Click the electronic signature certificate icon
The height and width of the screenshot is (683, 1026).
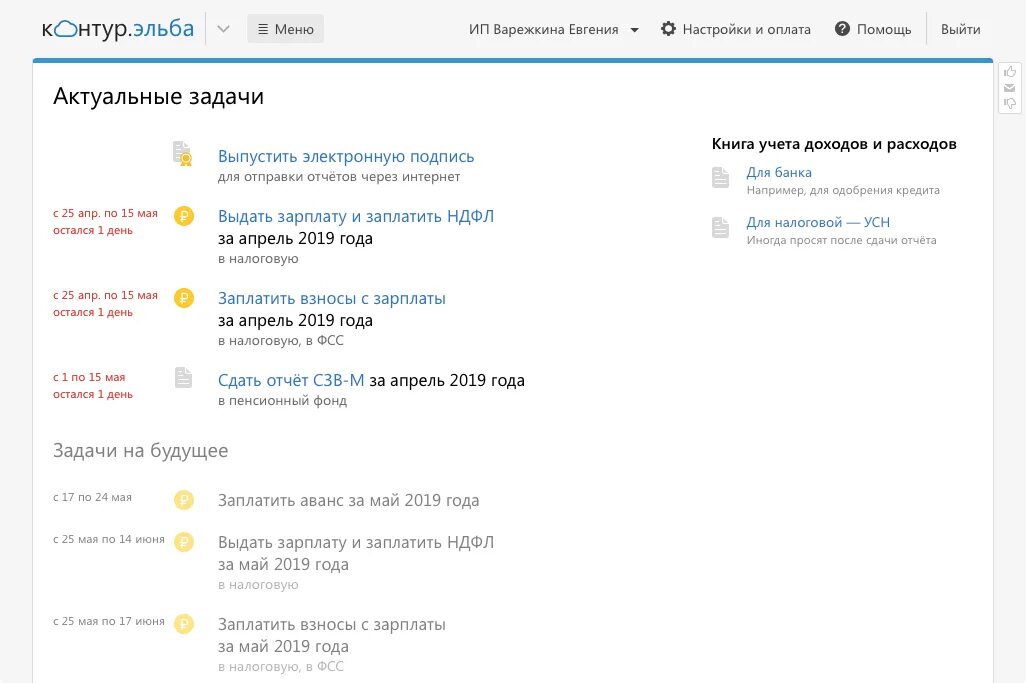pos(183,153)
